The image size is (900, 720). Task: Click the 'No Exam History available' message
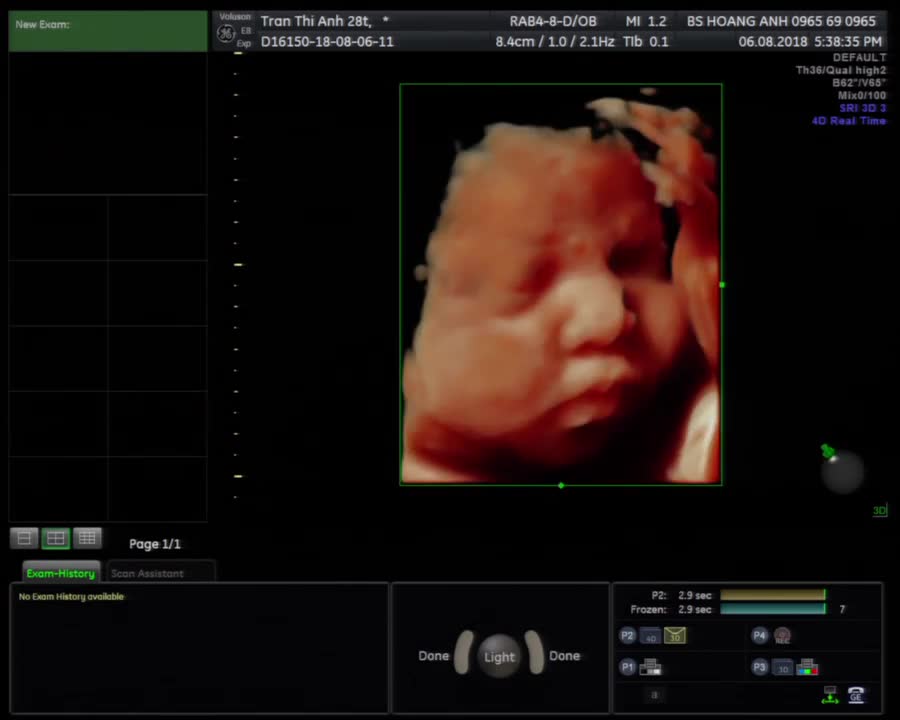(71, 597)
